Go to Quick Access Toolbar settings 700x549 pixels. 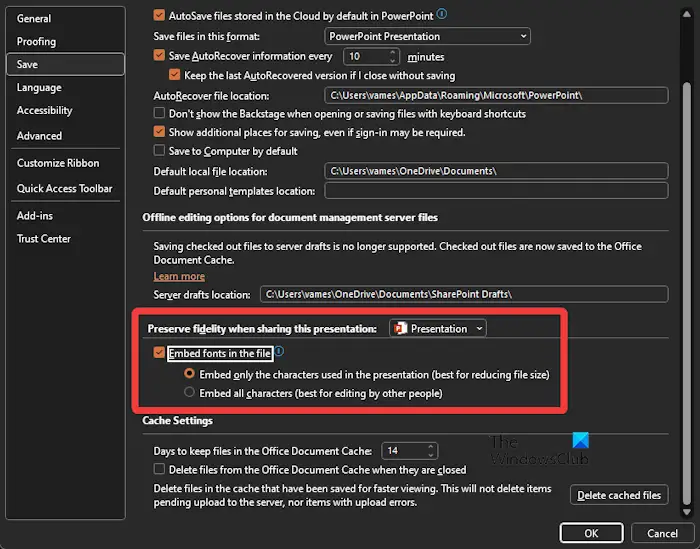click(65, 188)
